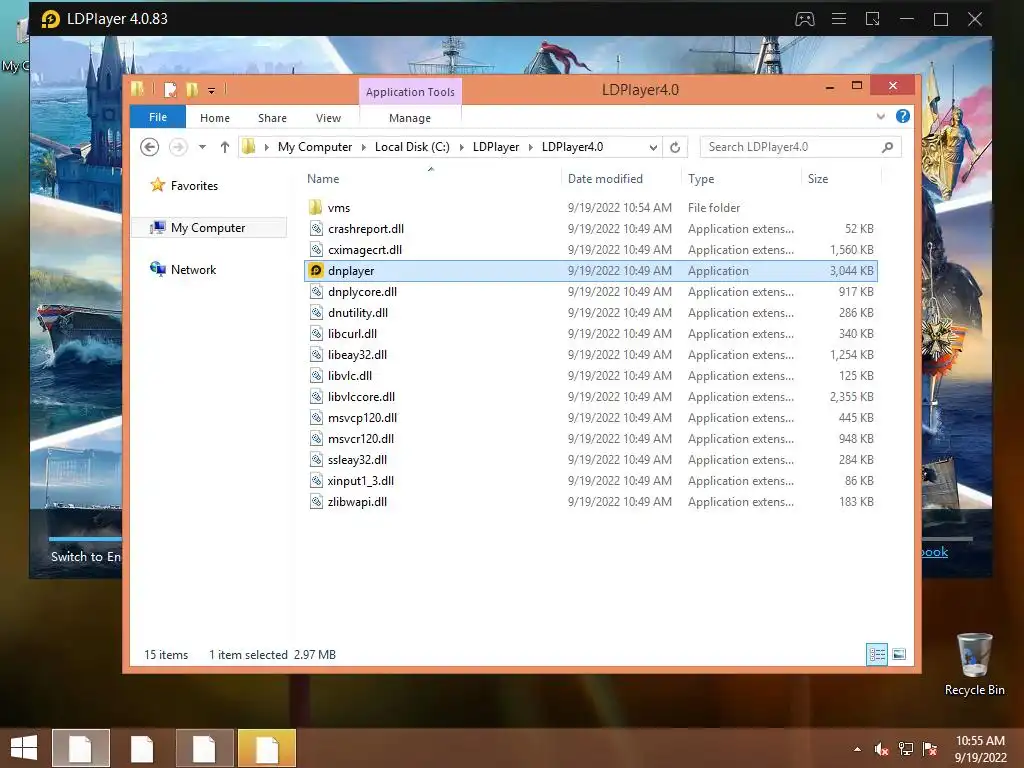Sort by the Name column header

323,179
